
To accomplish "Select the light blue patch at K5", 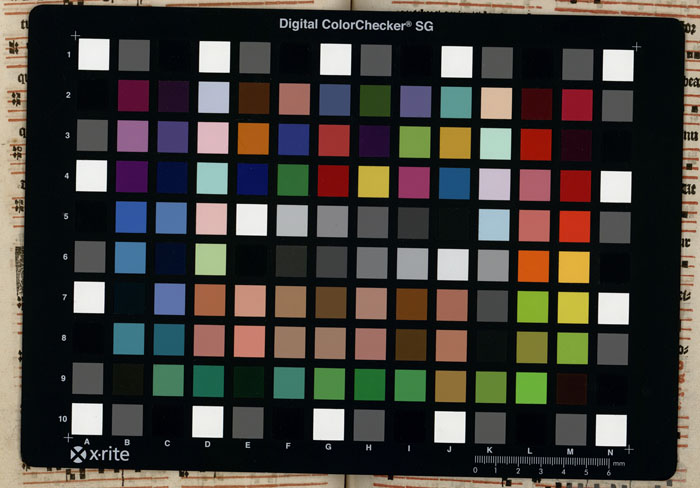I will [494, 225].
